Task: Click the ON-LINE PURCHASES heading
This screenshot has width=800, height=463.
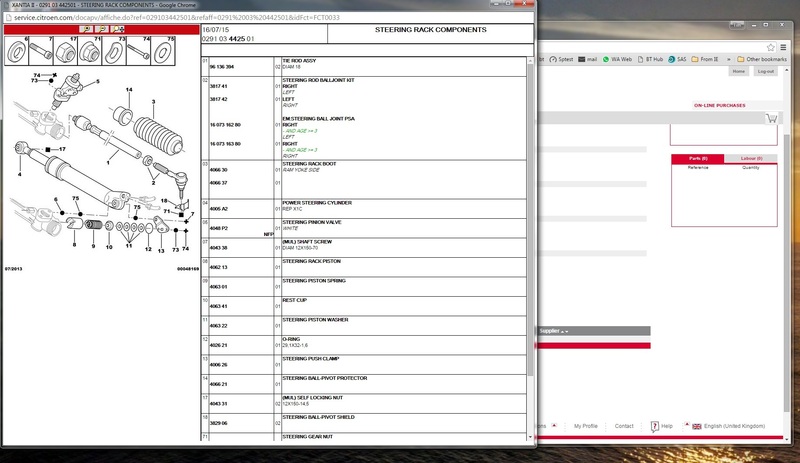Action: pos(720,106)
